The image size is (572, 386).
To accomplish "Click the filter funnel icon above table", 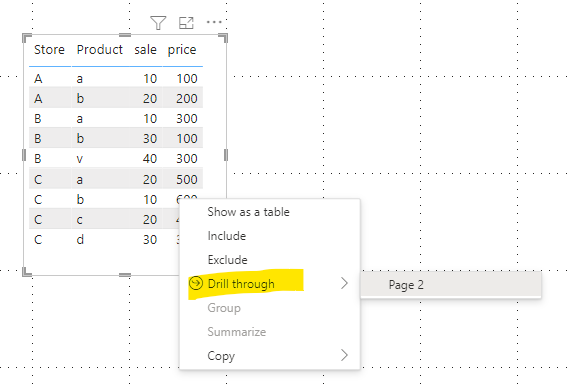I will click(158, 23).
